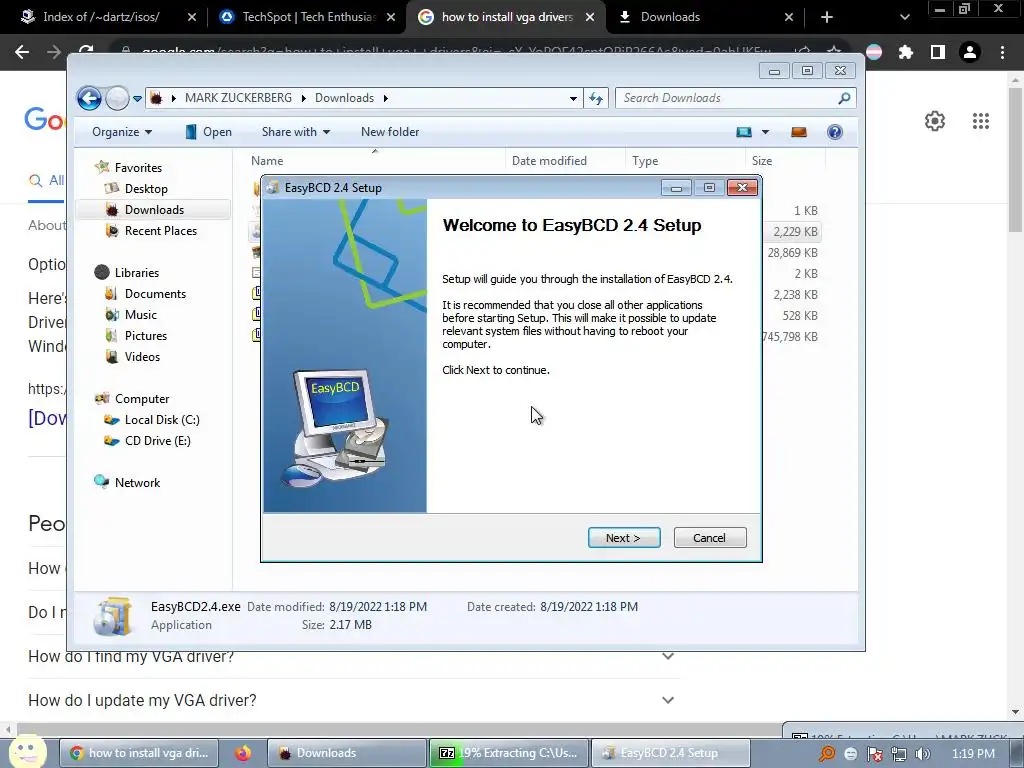The height and width of the screenshot is (768, 1024).
Task: Close the how to install vga drivers tab
Action: pos(590,17)
